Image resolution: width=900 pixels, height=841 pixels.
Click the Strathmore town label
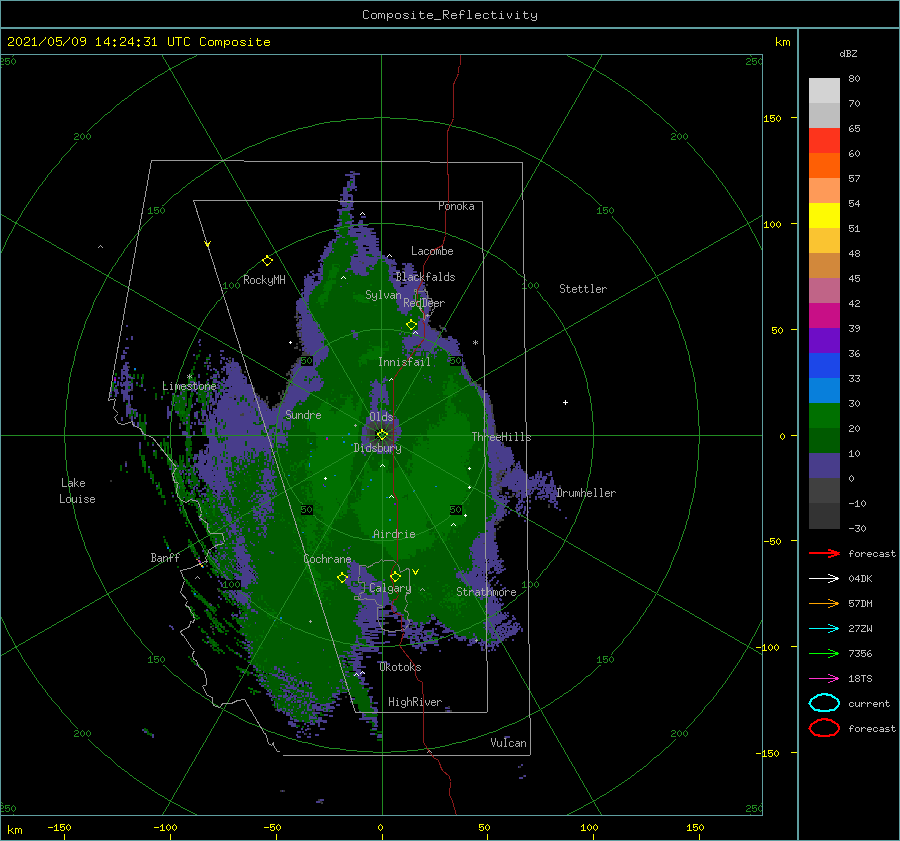[486, 592]
